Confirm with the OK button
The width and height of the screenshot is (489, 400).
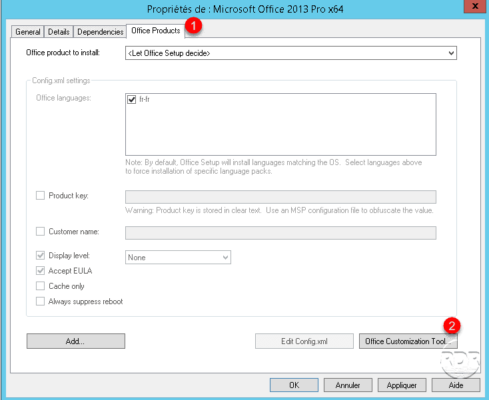click(294, 385)
